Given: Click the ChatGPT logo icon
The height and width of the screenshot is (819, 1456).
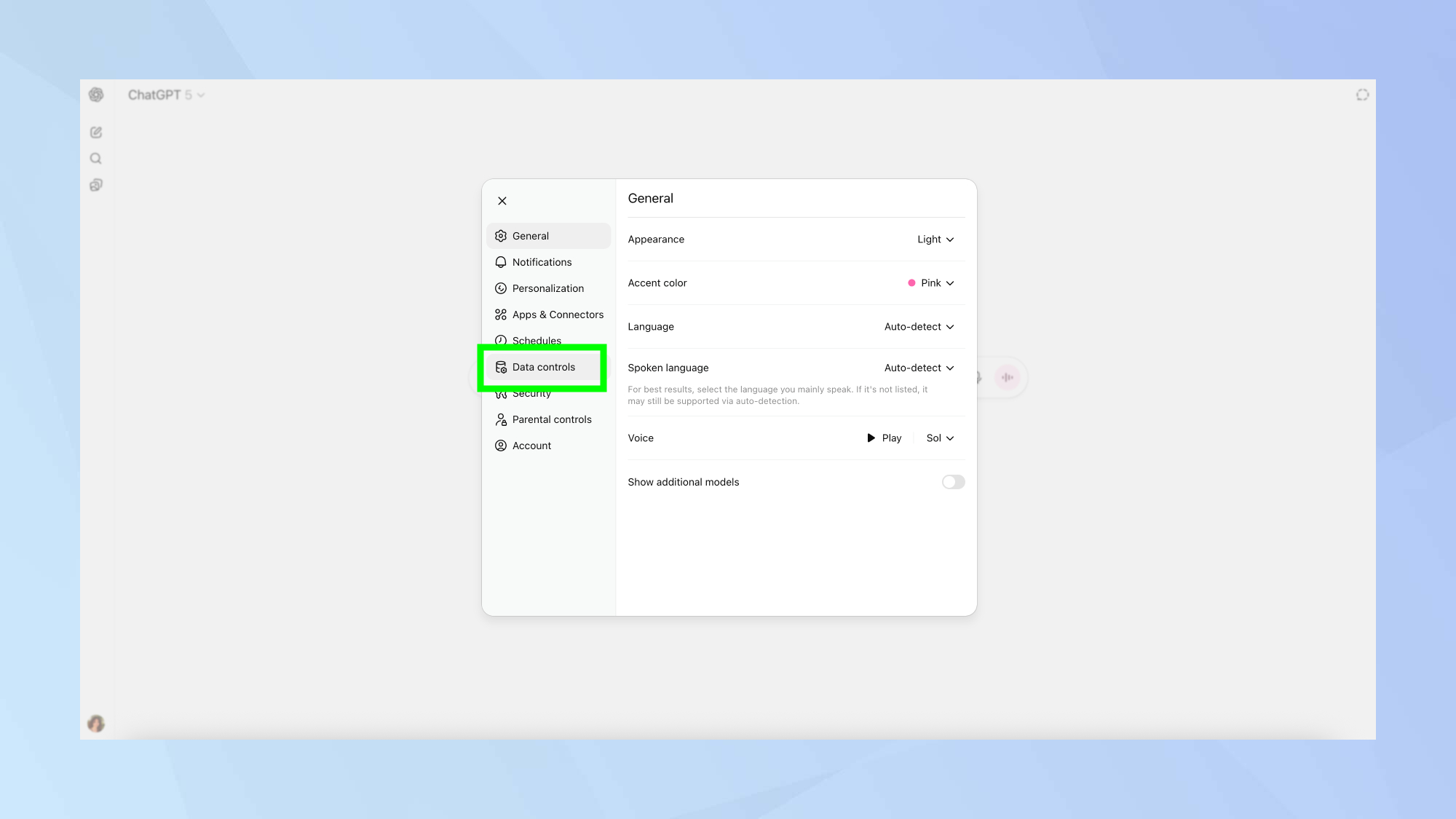Looking at the screenshot, I should tap(95, 95).
